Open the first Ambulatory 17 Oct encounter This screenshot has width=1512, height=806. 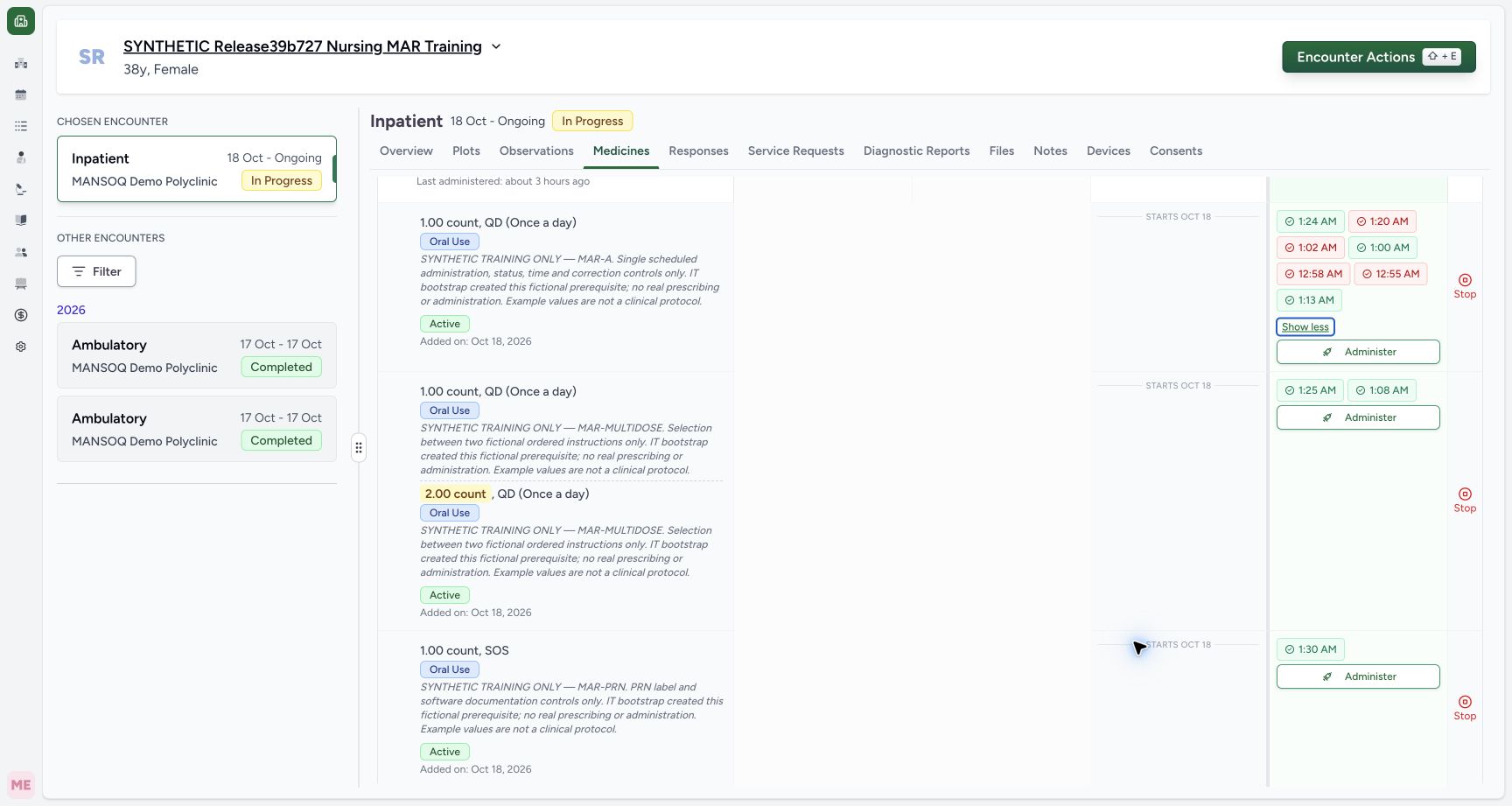pyautogui.click(x=197, y=355)
